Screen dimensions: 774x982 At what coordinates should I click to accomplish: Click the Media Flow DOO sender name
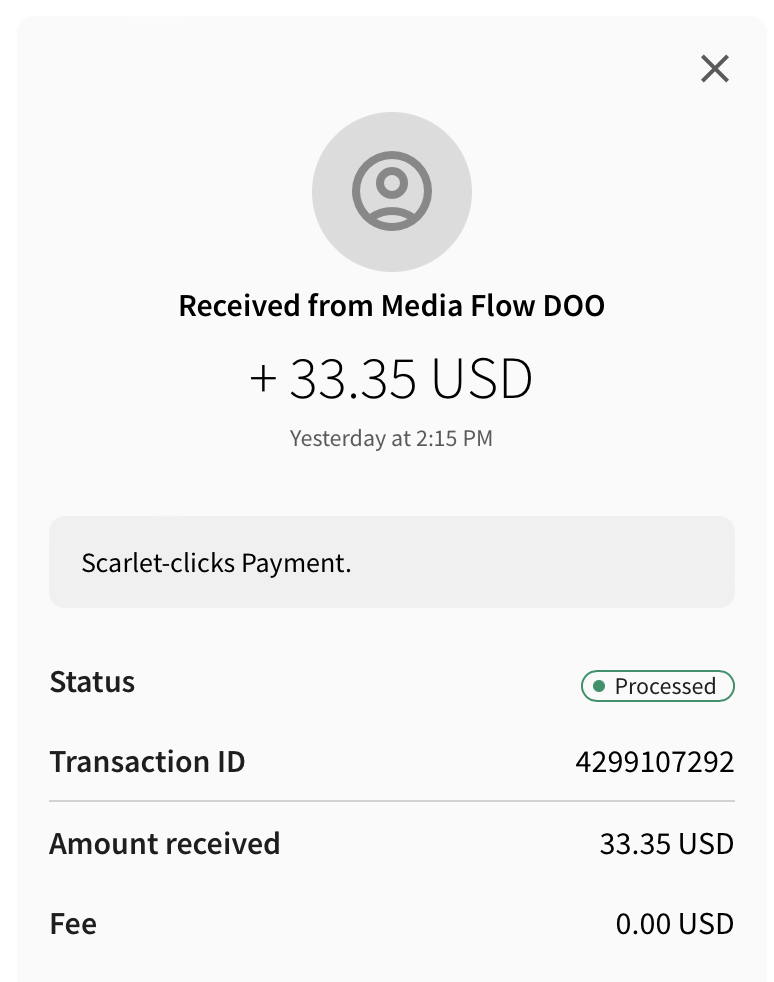[493, 306]
